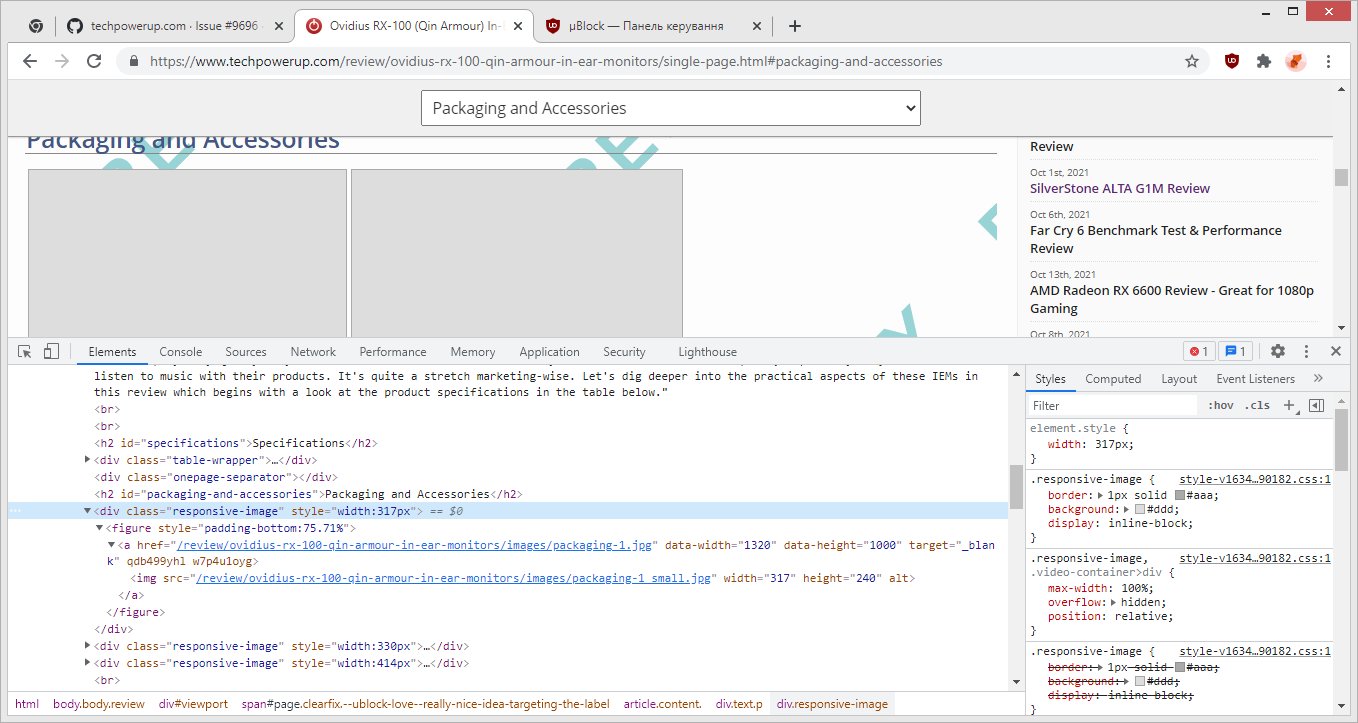Bookmark the page via the star icon
1358x723 pixels.
(1191, 61)
